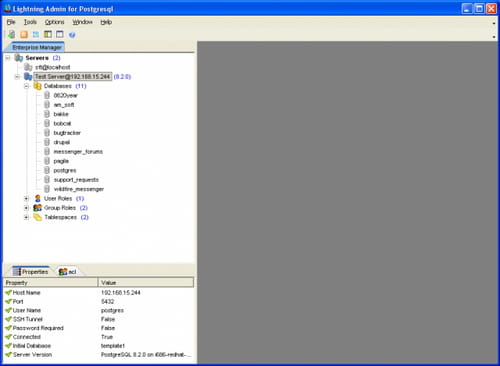This screenshot has width=500, height=366.
Task: Minimize the Lightning Admin window
Action: click(x=467, y=9)
